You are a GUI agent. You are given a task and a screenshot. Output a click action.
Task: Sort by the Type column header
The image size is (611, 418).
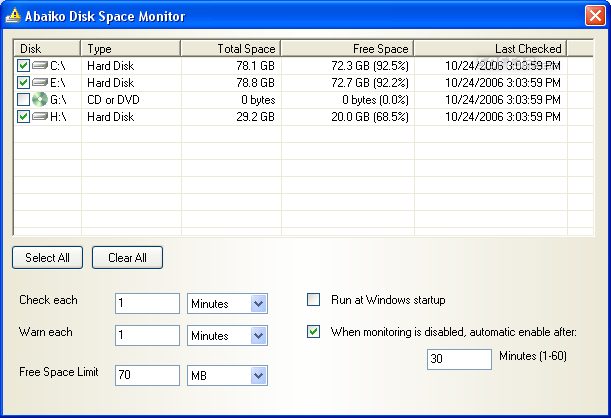pyautogui.click(x=131, y=49)
